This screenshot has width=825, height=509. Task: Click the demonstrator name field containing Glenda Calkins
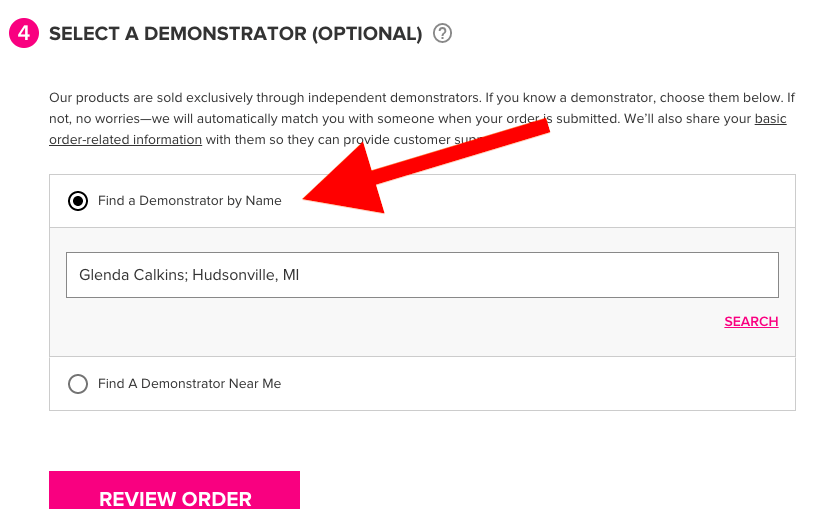click(422, 275)
